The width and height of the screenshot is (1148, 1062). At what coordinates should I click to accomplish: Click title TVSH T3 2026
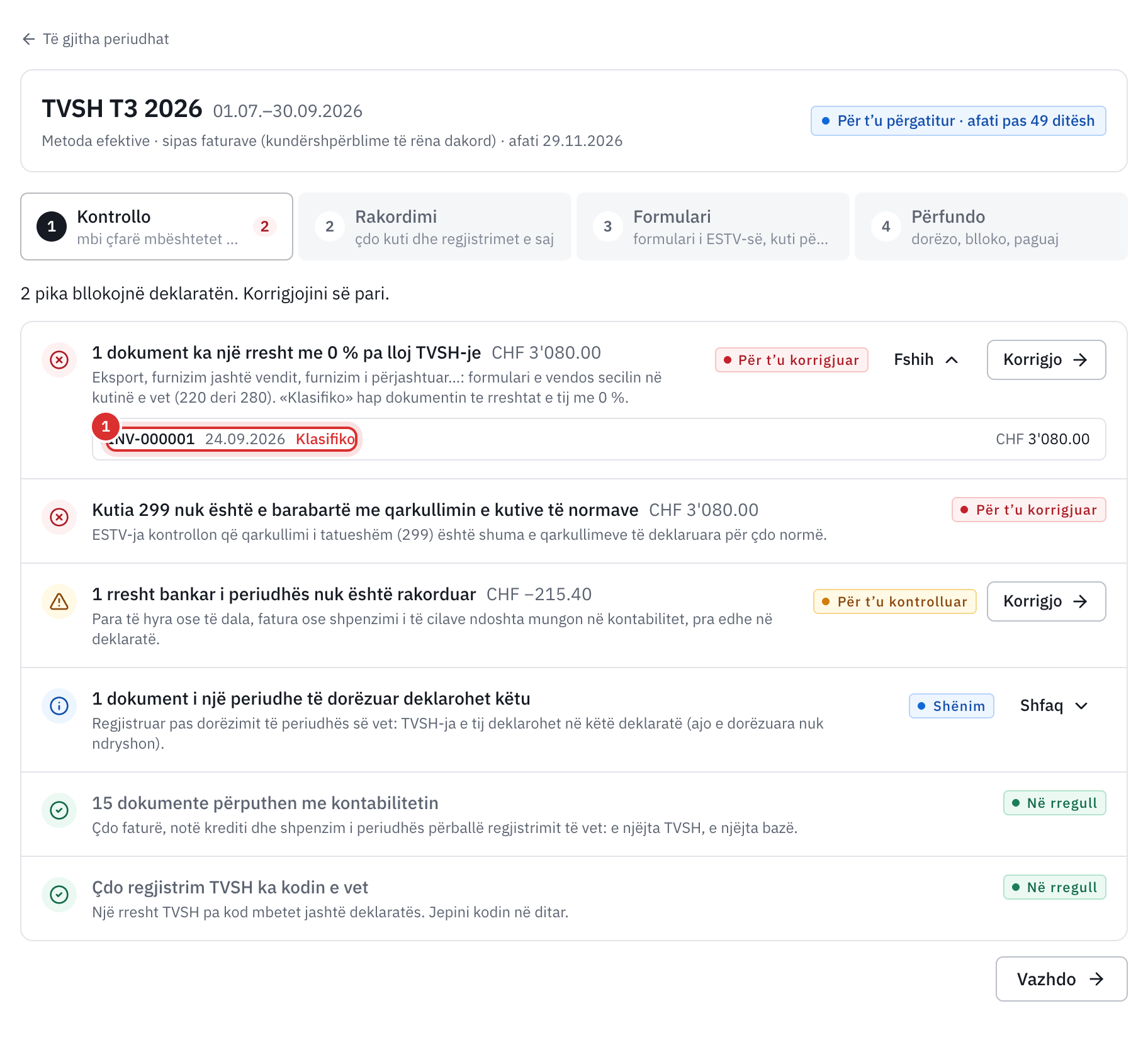[x=122, y=109]
